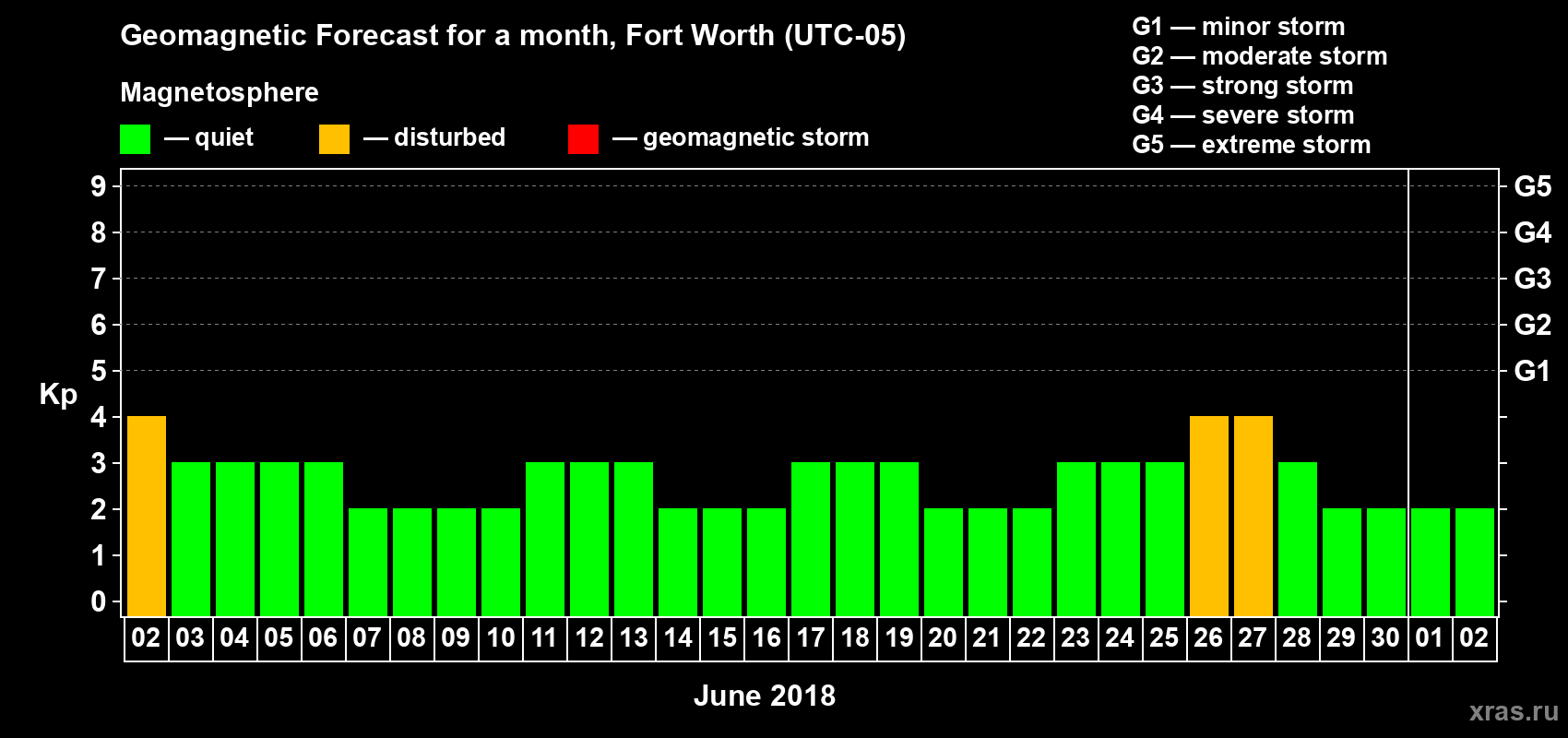Select date label 23 on the axis
1568x738 pixels.
(x=1075, y=638)
